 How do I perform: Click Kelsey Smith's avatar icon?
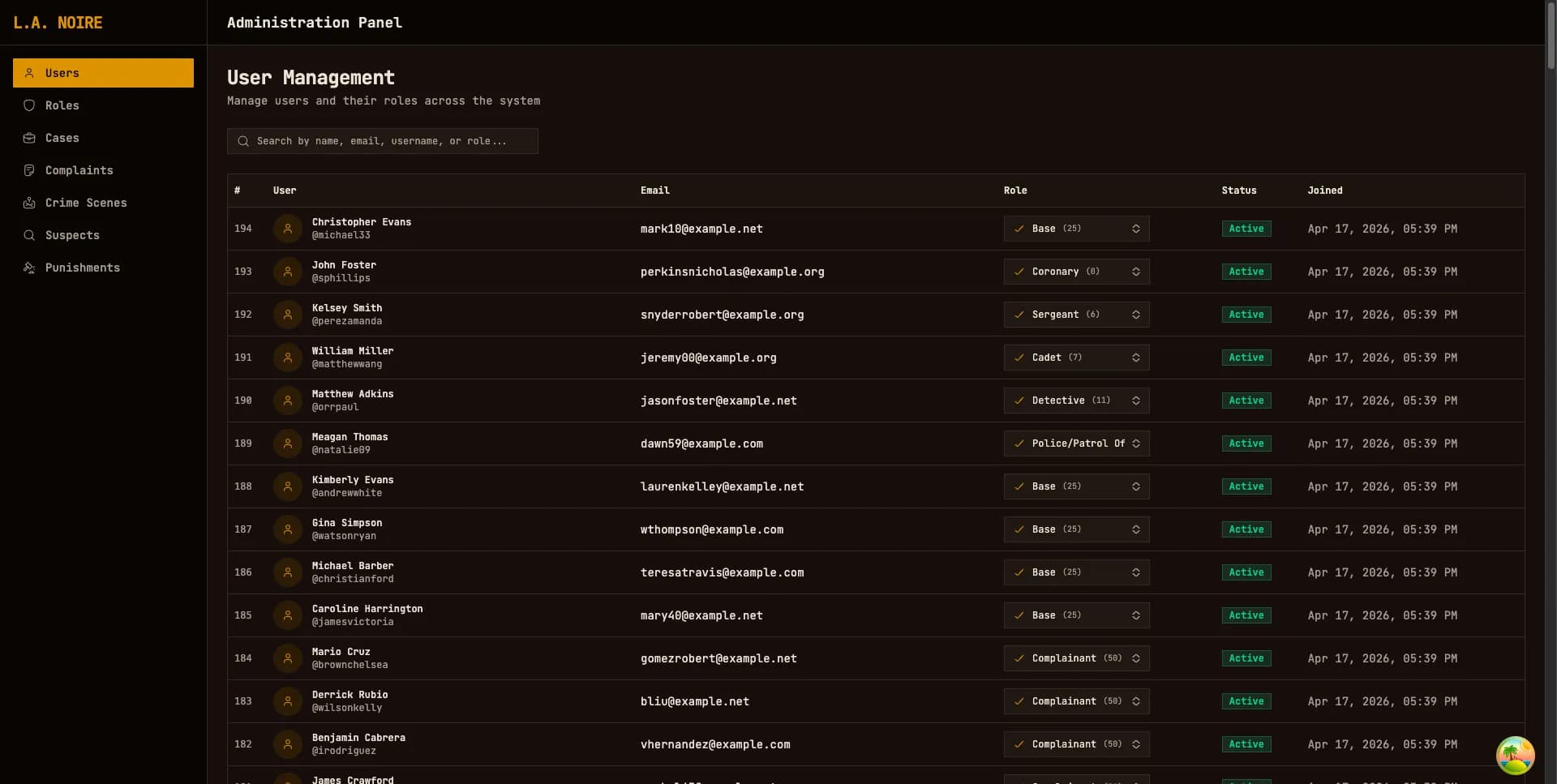click(x=288, y=315)
